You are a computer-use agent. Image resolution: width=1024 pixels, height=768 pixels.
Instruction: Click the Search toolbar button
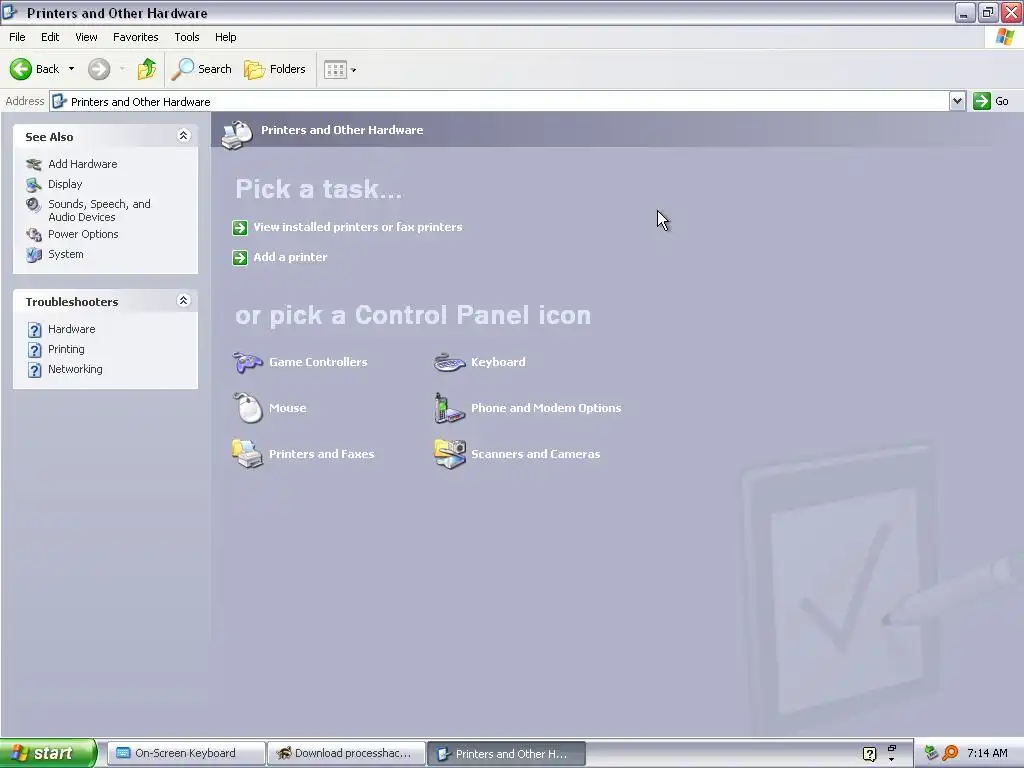202,69
